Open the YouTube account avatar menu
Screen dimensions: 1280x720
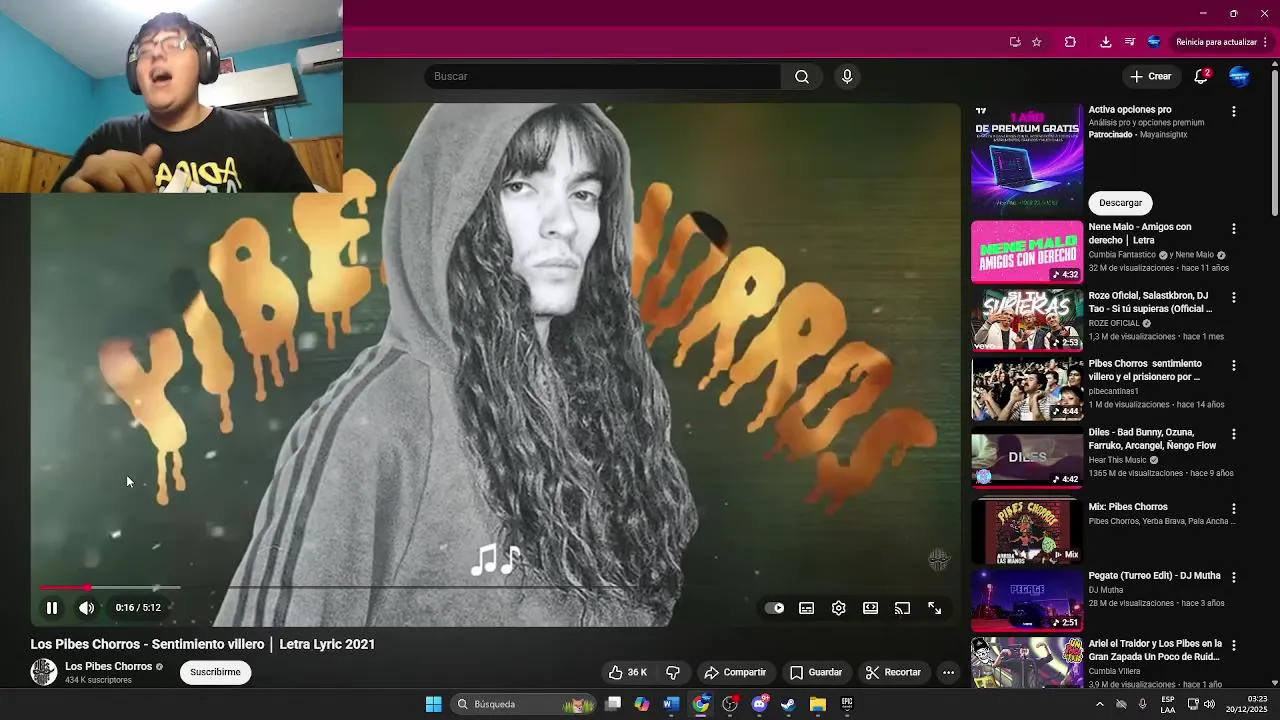point(1239,76)
